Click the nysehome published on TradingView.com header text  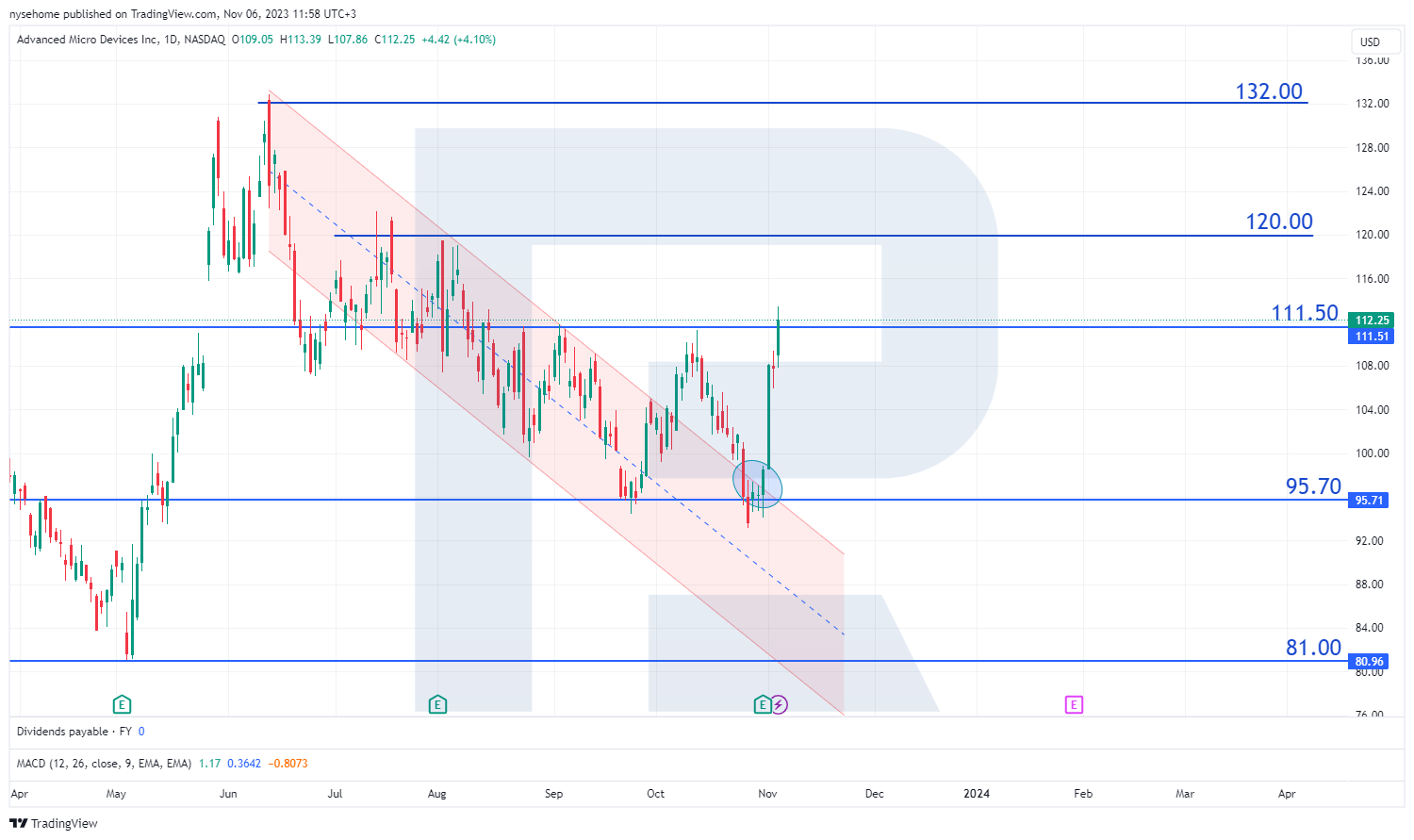(112, 14)
